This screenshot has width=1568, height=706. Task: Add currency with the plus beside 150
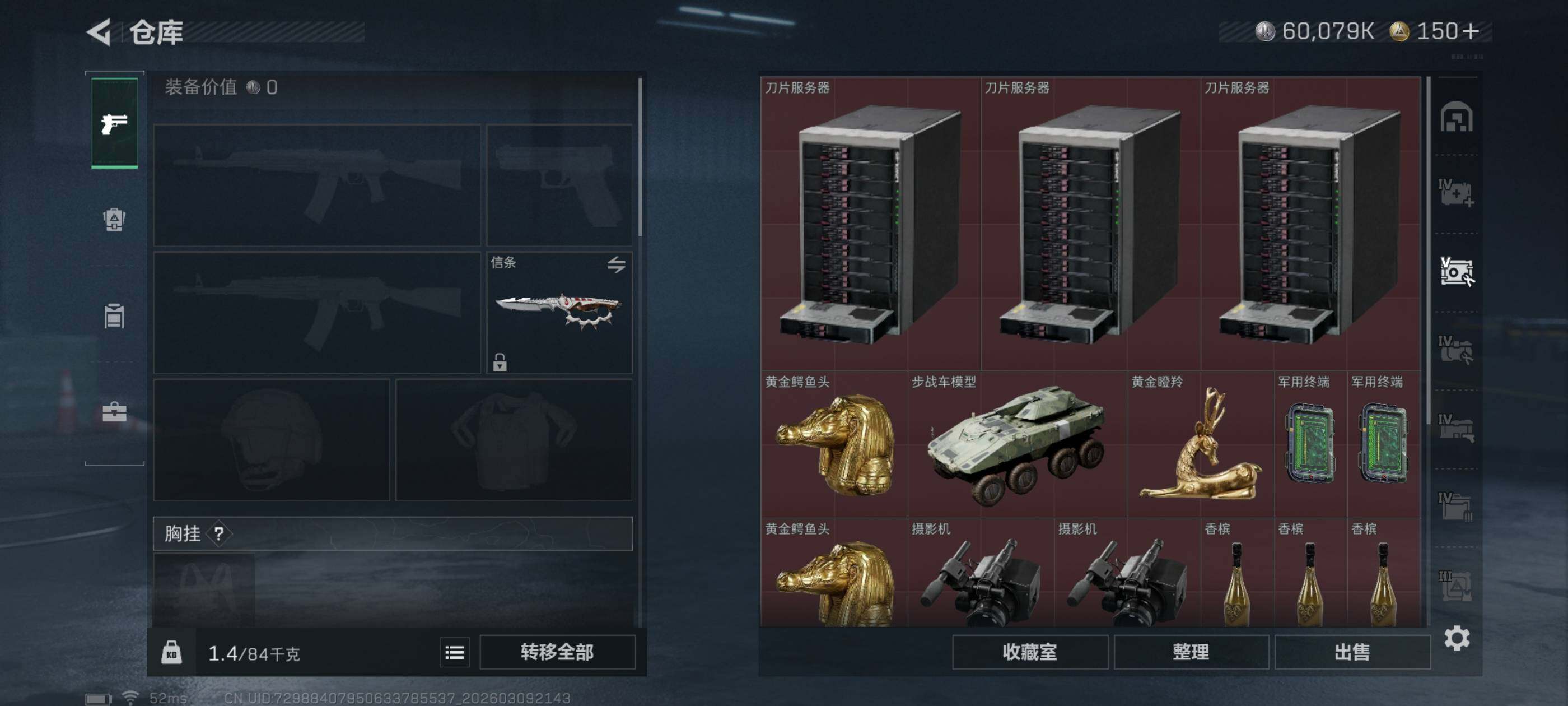click(1471, 31)
